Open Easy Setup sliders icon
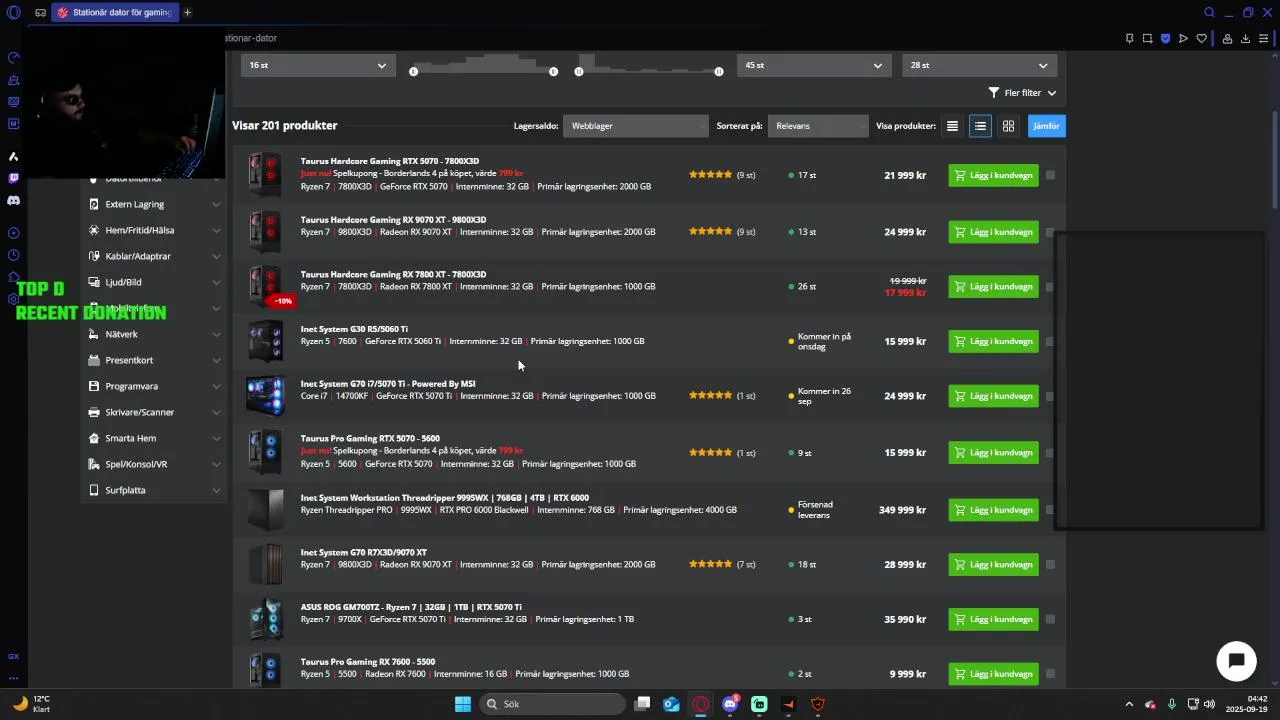 click(x=1264, y=39)
